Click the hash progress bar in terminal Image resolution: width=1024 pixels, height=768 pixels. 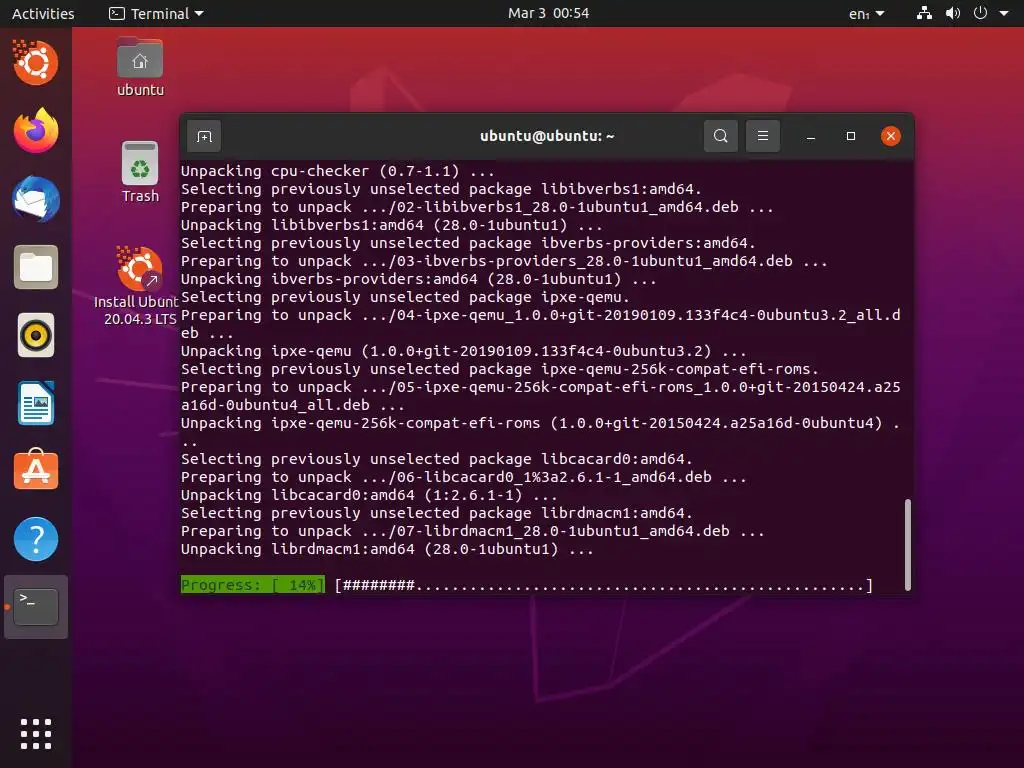click(x=603, y=585)
